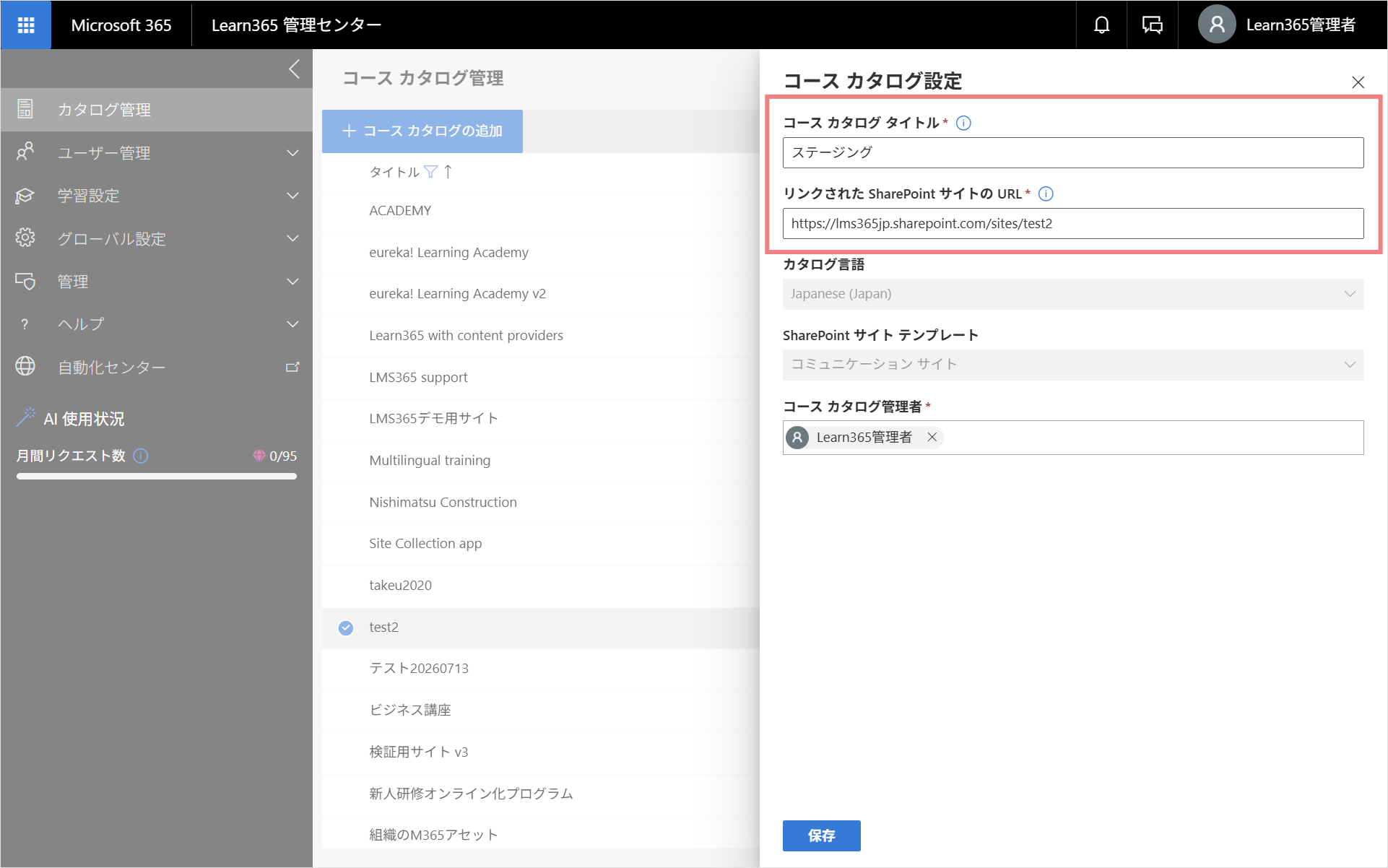Show info for コース カタログ タイトル
This screenshot has height=868, width=1388.
point(963,123)
